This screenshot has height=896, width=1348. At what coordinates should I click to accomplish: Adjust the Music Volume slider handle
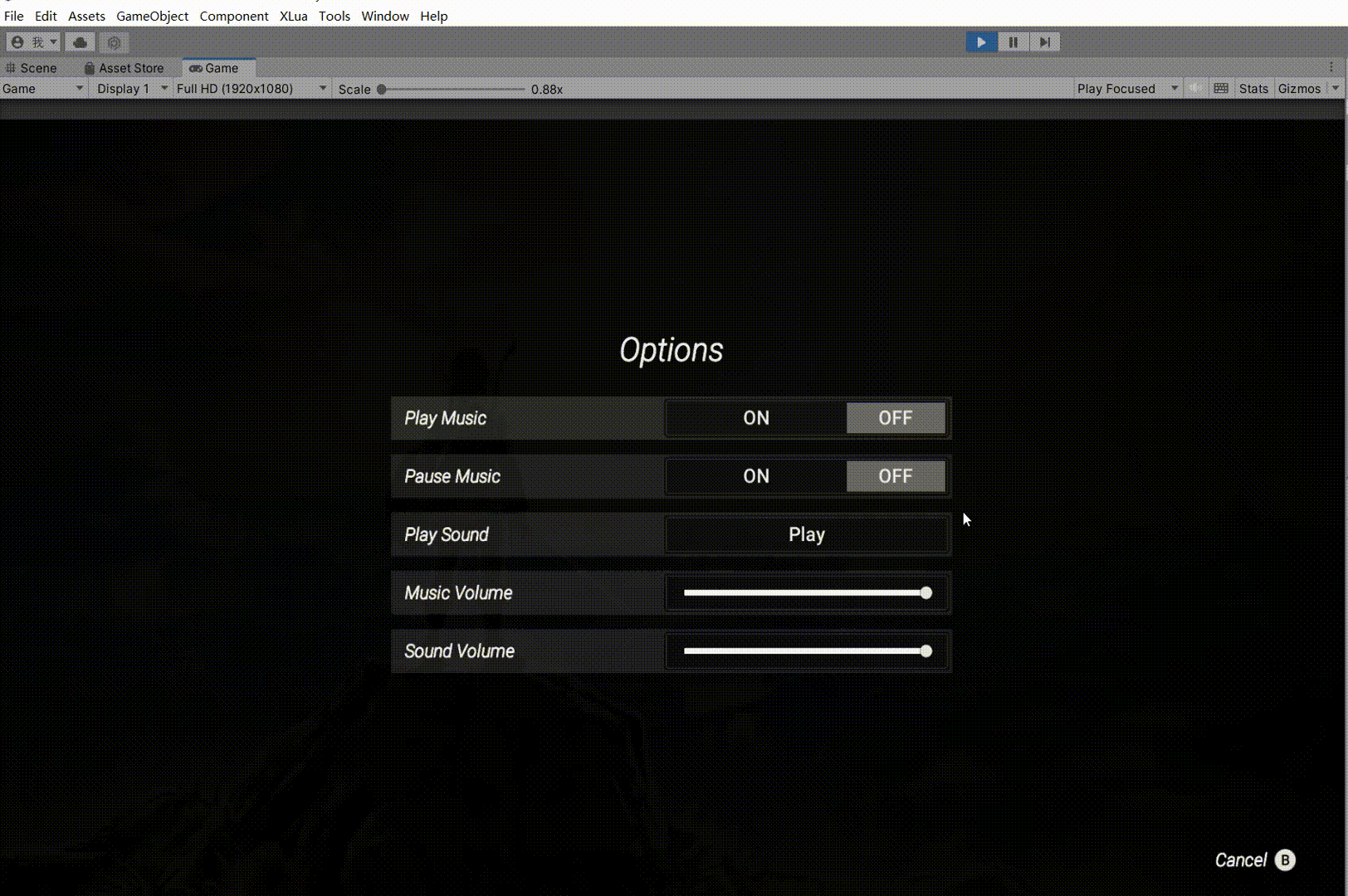pyautogui.click(x=925, y=593)
